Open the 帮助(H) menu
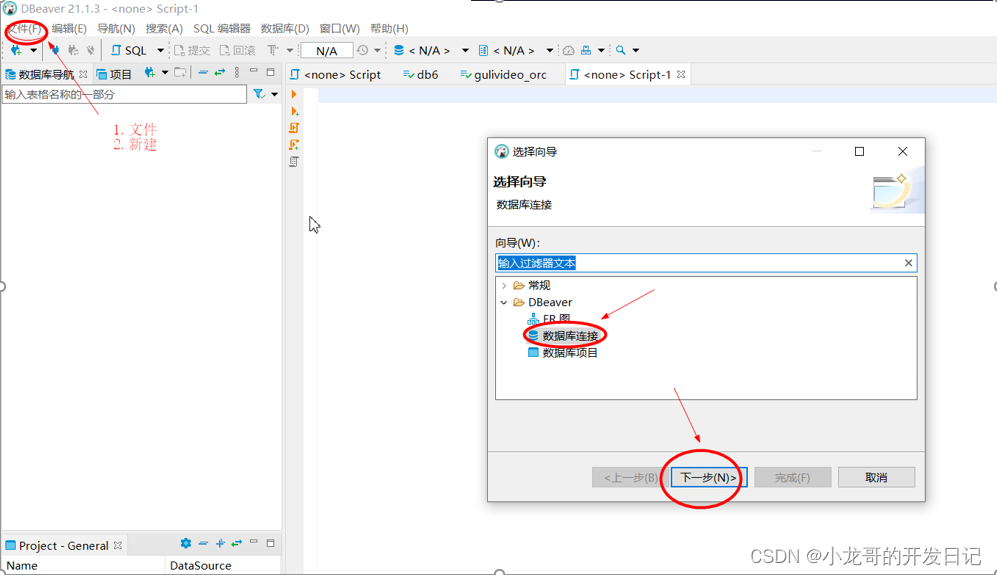The height and width of the screenshot is (575, 997). coord(389,29)
